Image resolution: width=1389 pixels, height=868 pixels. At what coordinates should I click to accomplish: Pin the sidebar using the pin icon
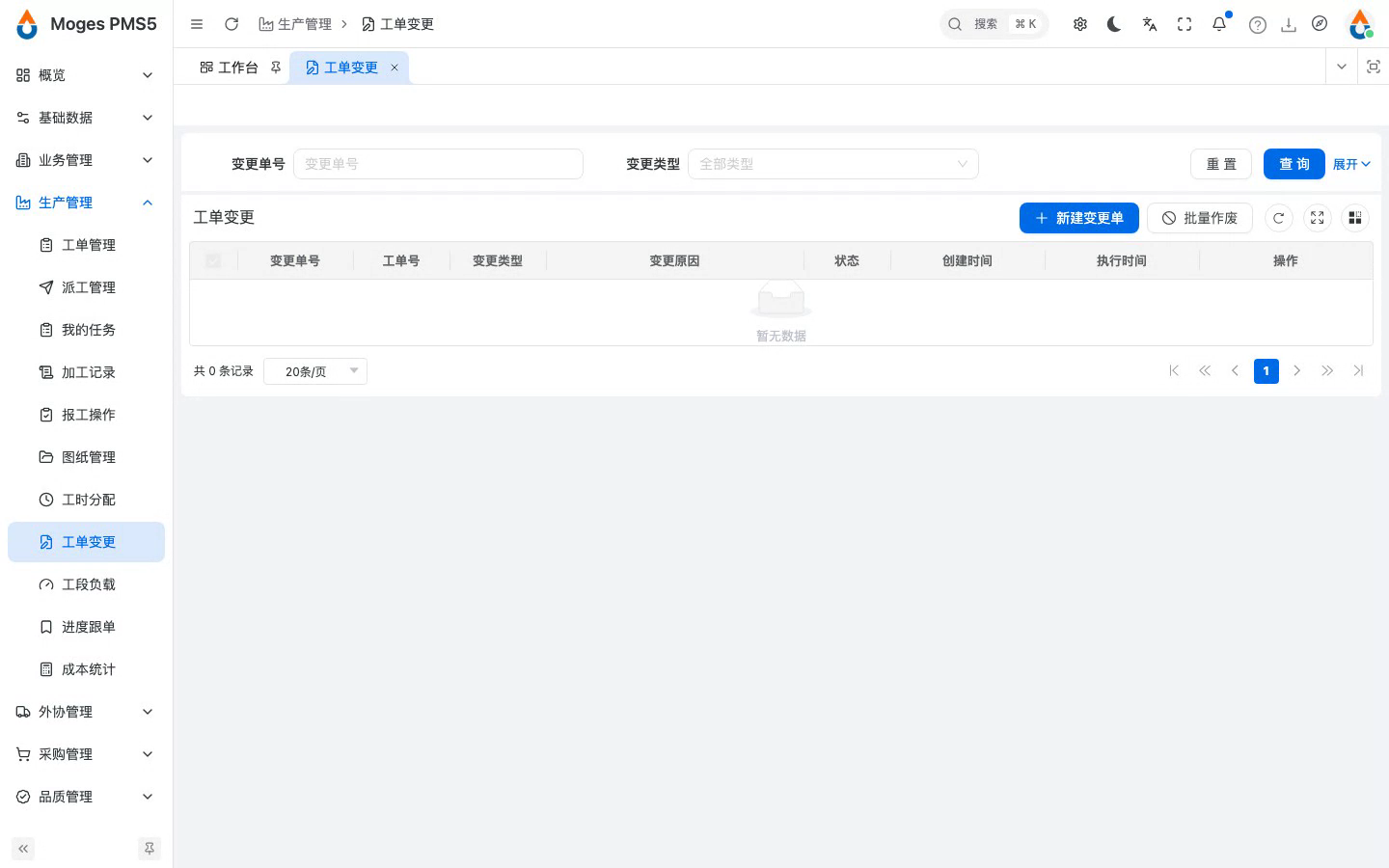point(150,849)
